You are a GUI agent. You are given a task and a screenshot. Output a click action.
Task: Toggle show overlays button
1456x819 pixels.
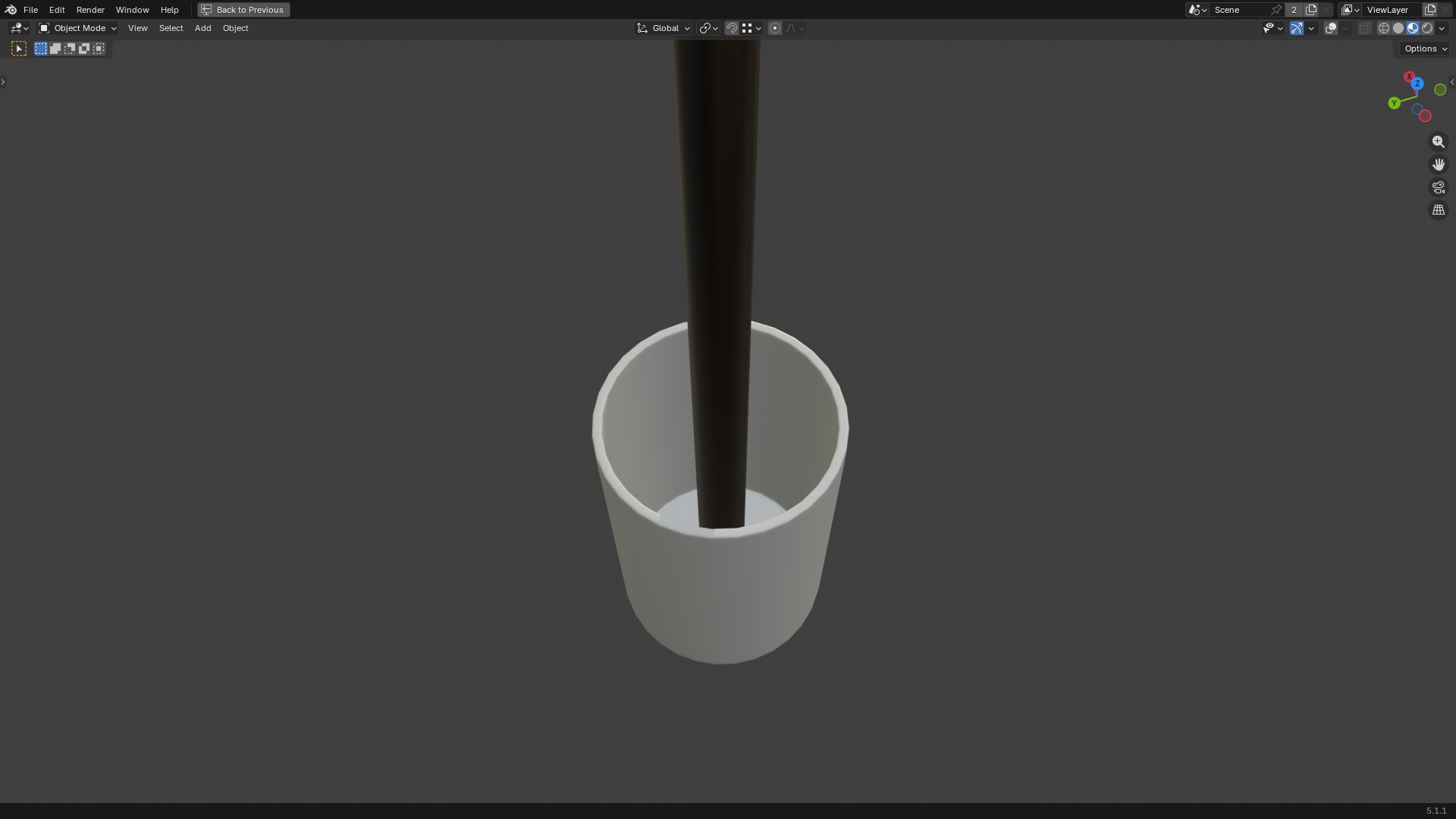1331,28
